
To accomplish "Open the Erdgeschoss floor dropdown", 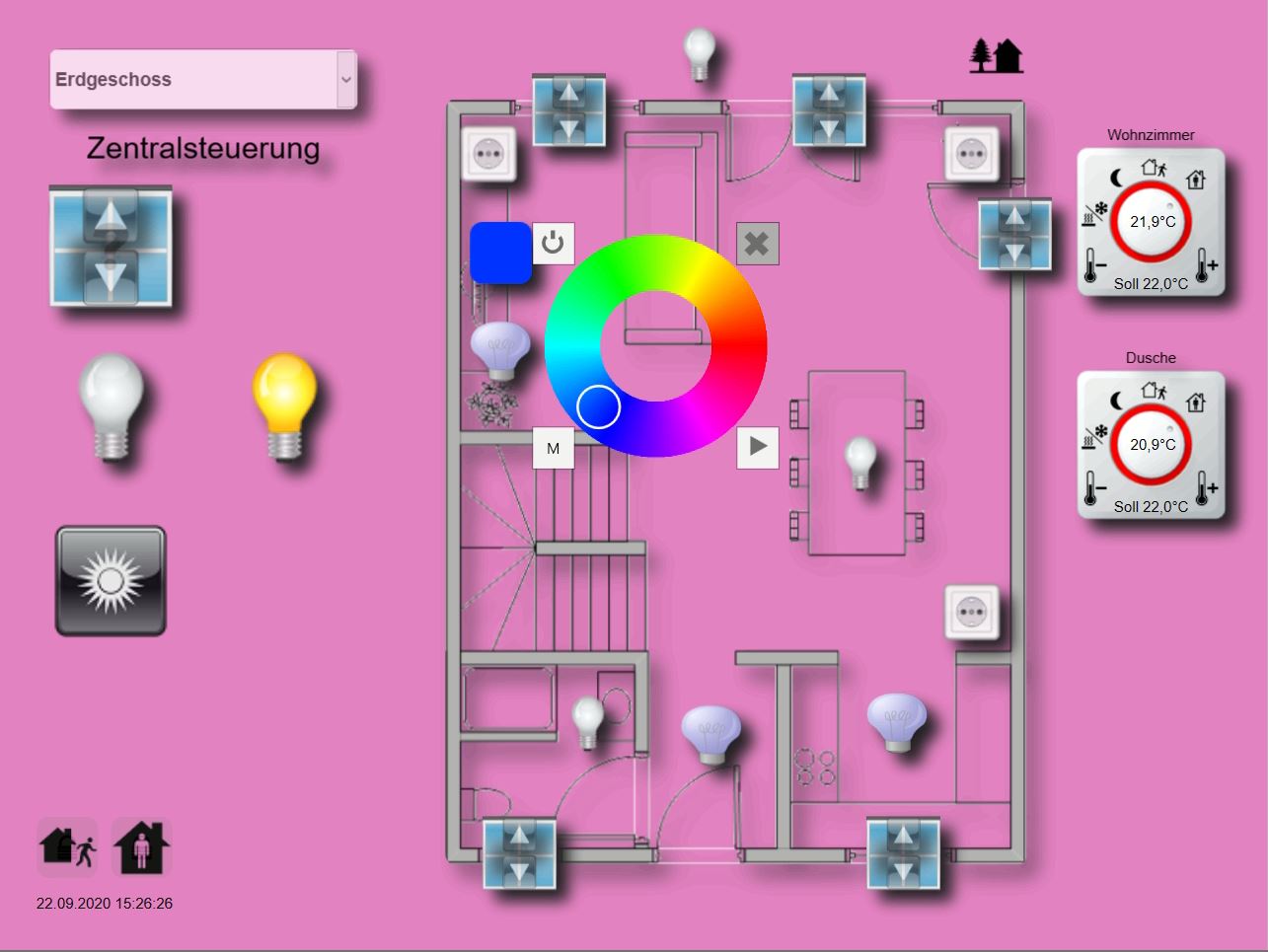I will tap(203, 80).
